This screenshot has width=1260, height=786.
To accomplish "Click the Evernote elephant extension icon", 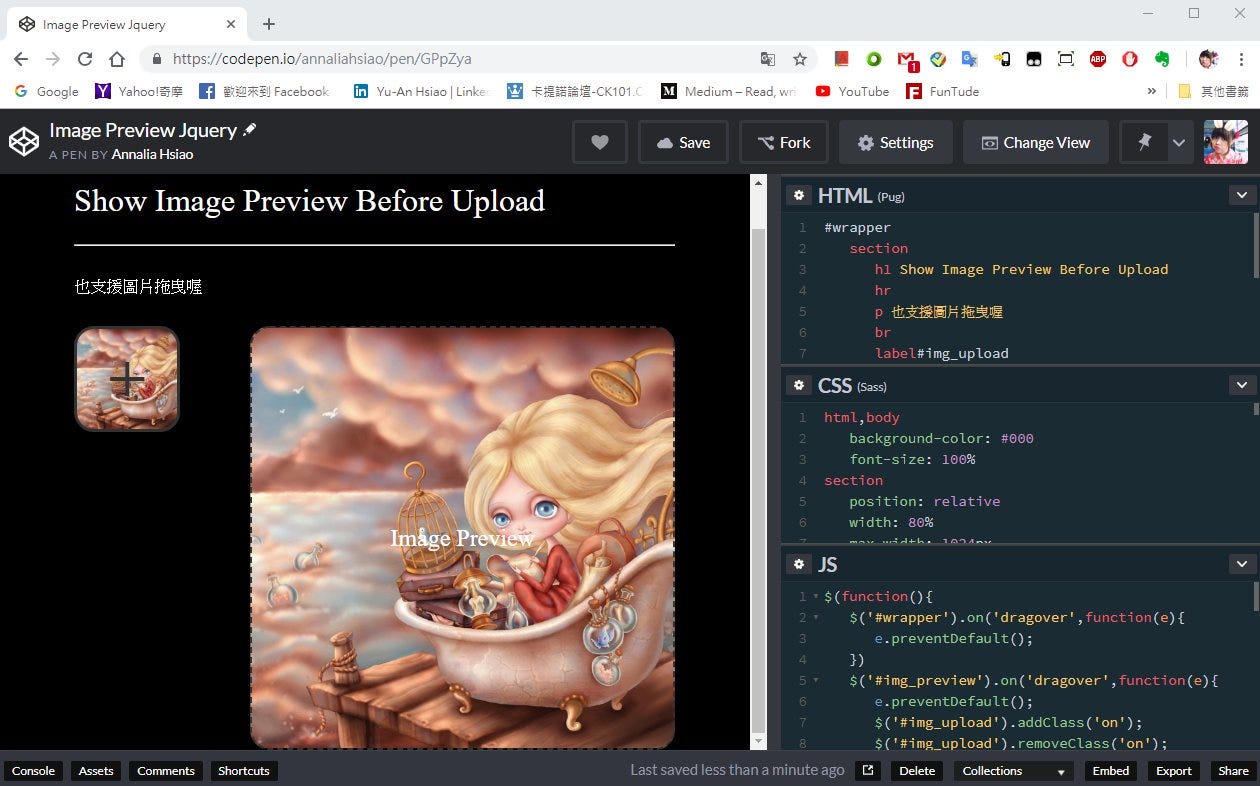I will point(1161,59).
